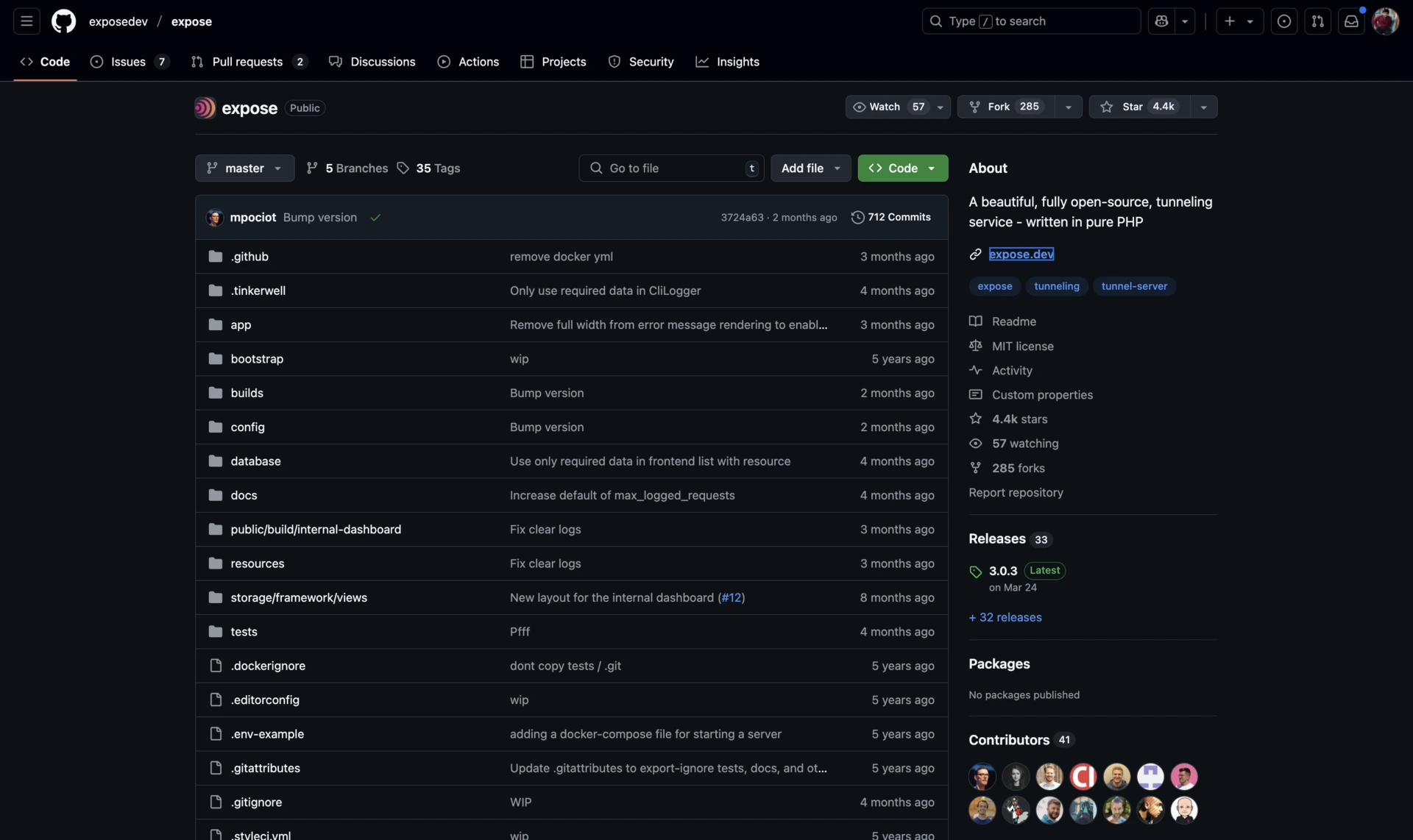The height and width of the screenshot is (840, 1413).
Task: Switch to the Projects tab
Action: pos(553,62)
